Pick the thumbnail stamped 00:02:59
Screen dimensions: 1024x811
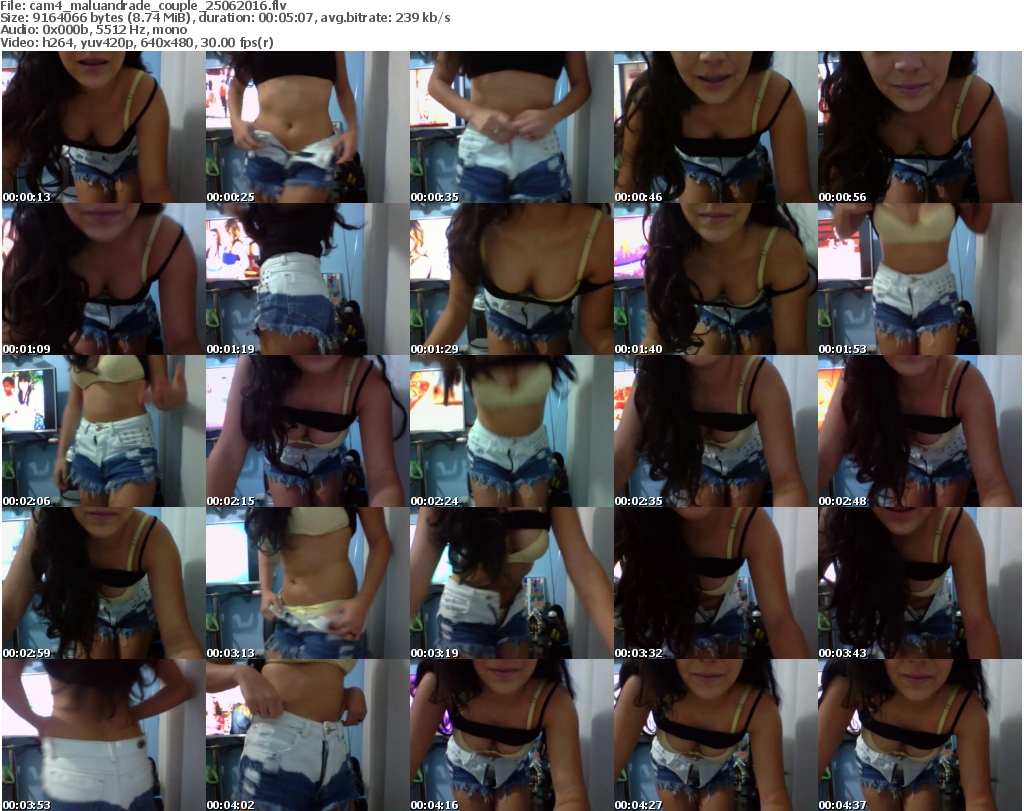pyautogui.click(x=103, y=583)
